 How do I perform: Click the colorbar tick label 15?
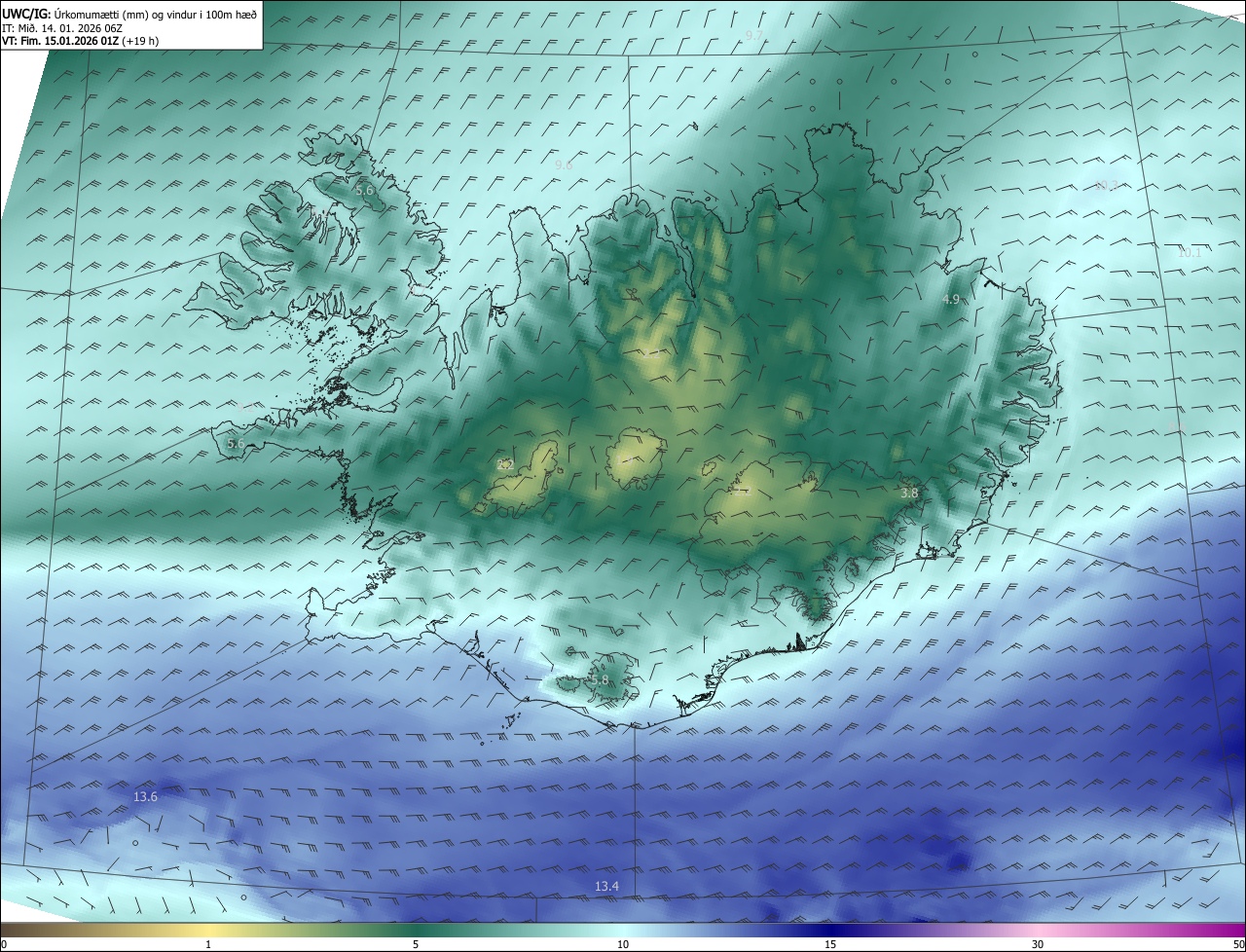click(x=830, y=944)
